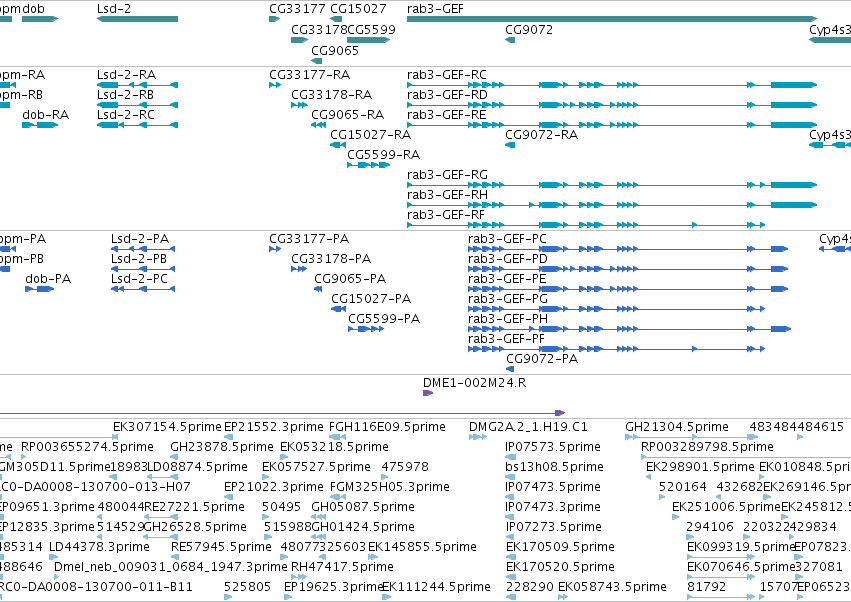The width and height of the screenshot is (851, 602).
Task: Click the EK298901.5prime EST label
Action: tap(700, 467)
